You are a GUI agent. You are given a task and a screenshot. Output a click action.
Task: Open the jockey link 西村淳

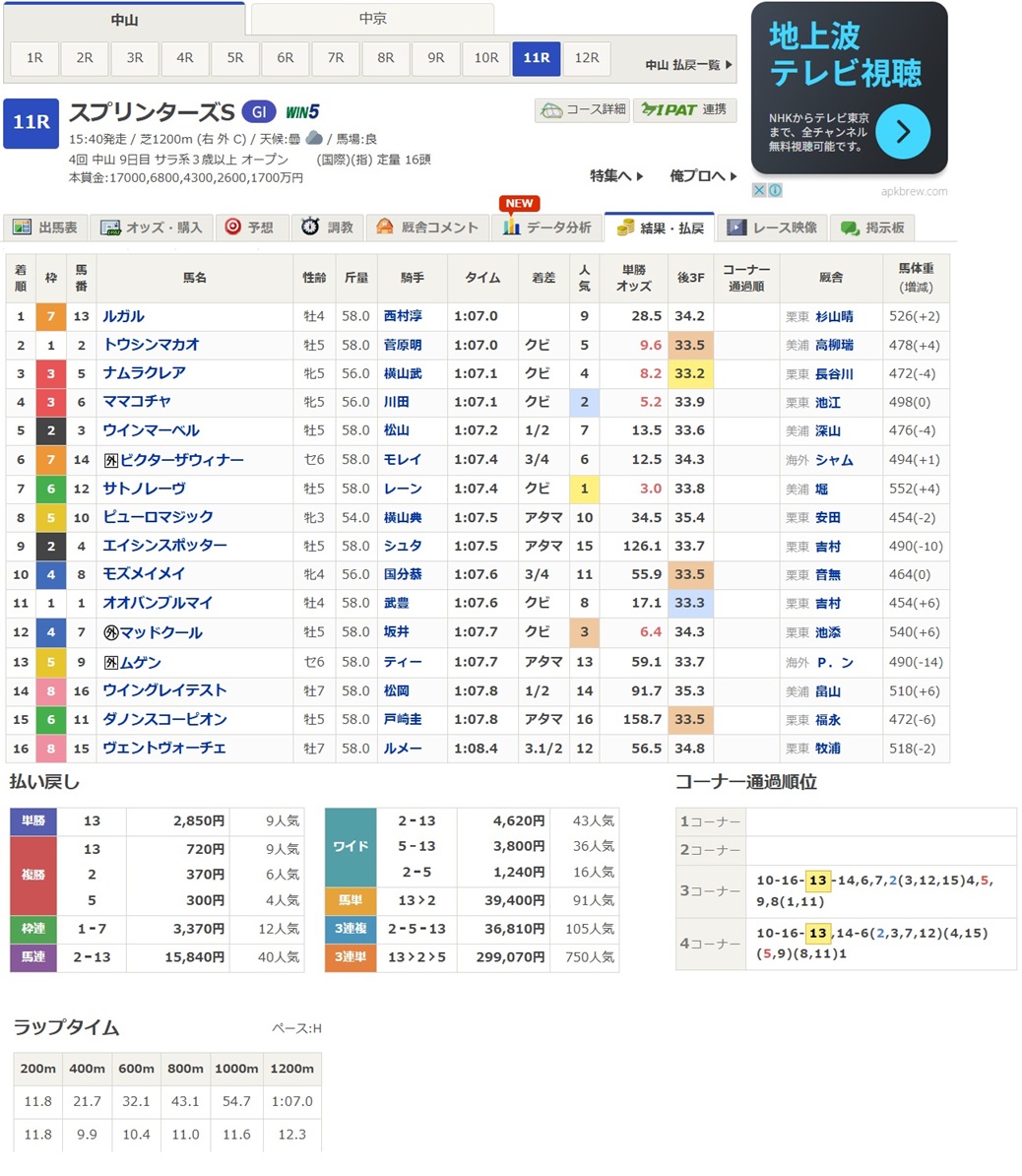pyautogui.click(x=403, y=316)
